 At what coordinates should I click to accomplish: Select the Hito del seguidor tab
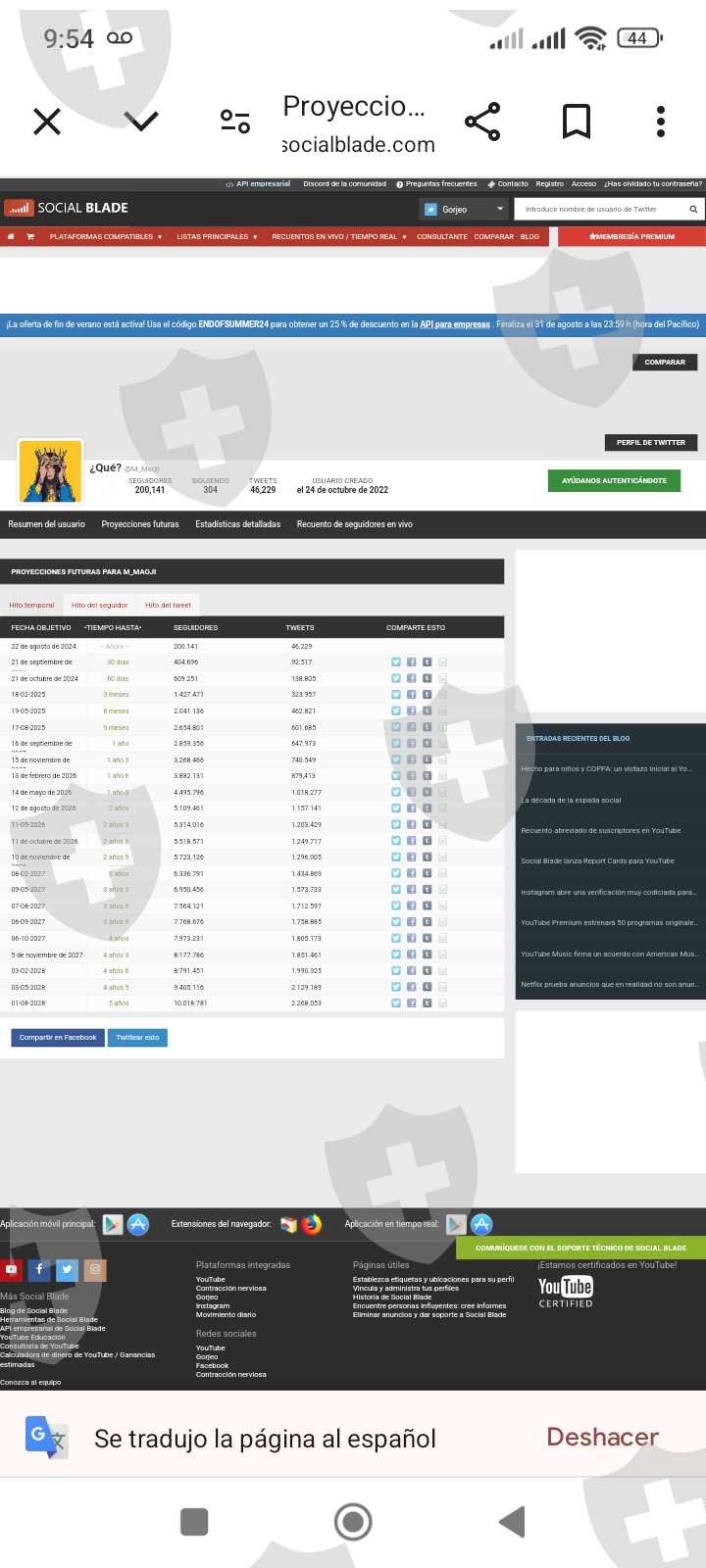(100, 605)
